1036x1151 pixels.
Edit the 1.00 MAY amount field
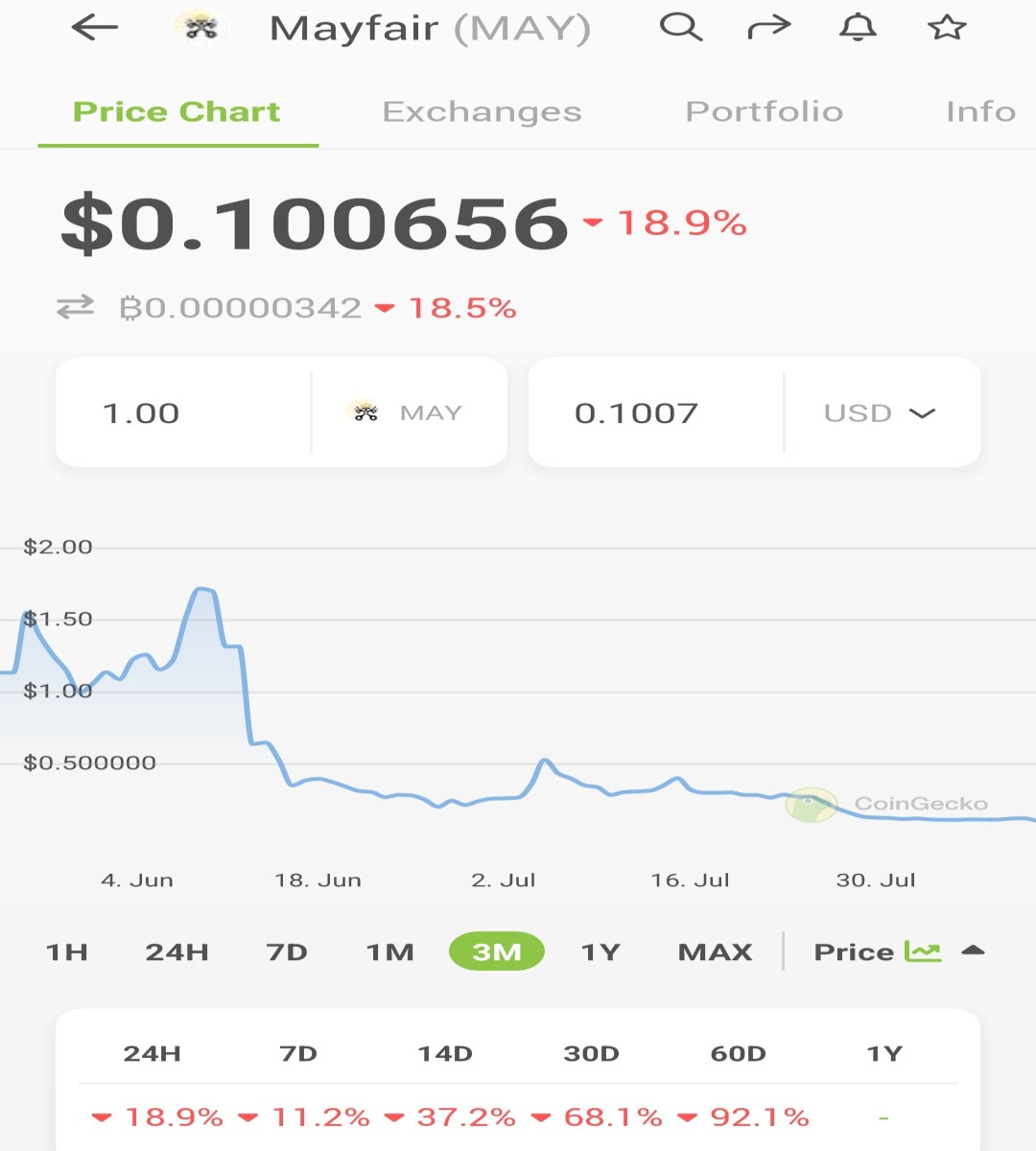183,412
